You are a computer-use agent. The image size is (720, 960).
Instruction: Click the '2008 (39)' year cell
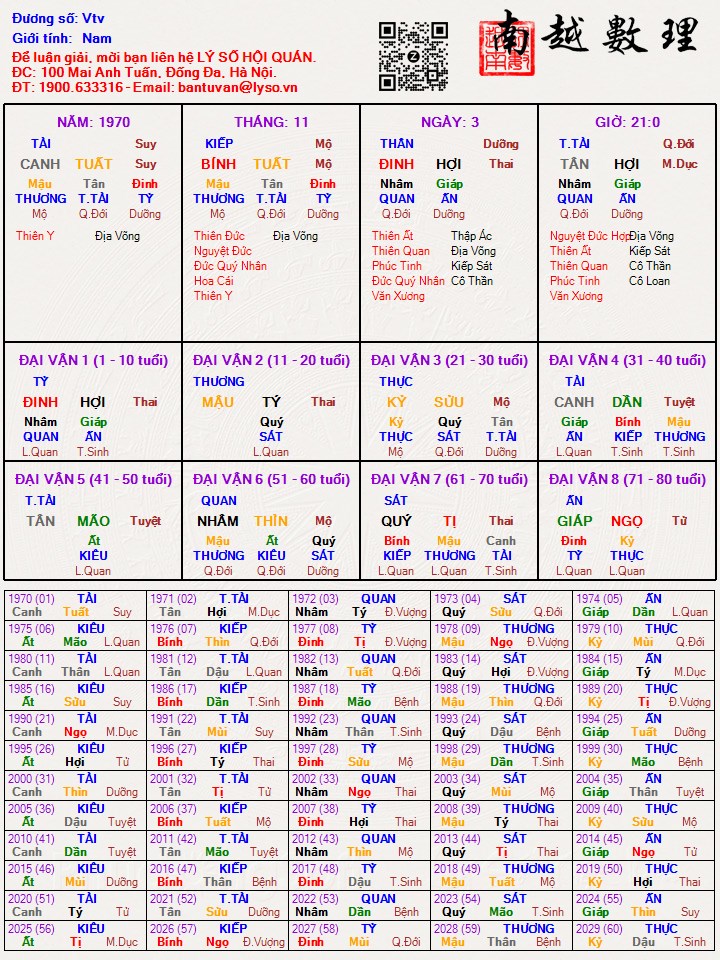point(502,816)
